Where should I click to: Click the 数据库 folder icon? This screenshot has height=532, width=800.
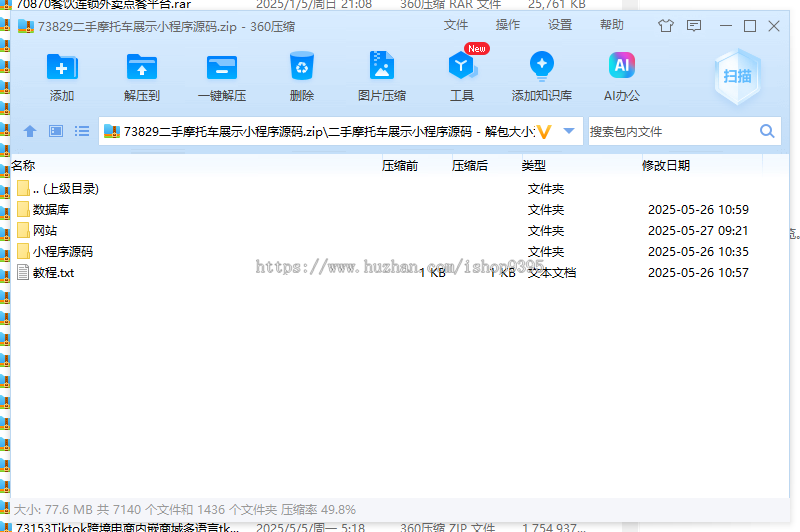click(23, 209)
